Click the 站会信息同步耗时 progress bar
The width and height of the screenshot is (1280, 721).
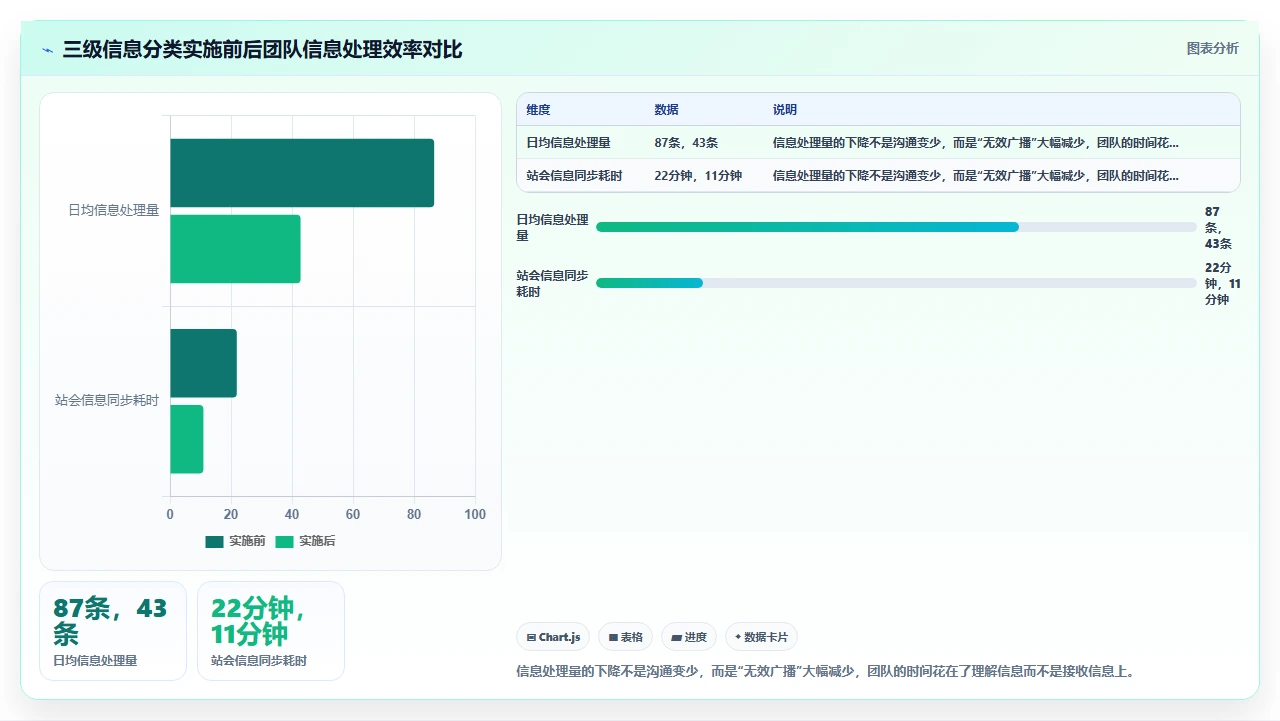click(x=896, y=283)
